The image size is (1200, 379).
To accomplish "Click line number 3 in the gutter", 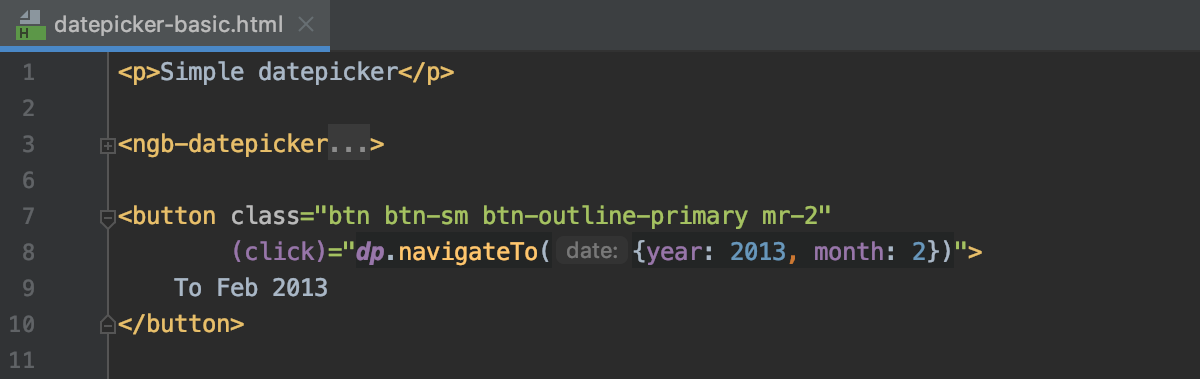I will pos(27,145).
